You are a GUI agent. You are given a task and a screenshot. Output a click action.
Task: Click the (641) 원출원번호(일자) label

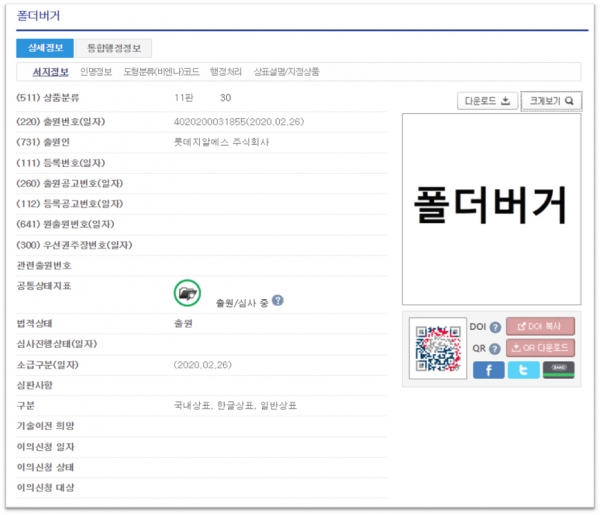(65, 224)
